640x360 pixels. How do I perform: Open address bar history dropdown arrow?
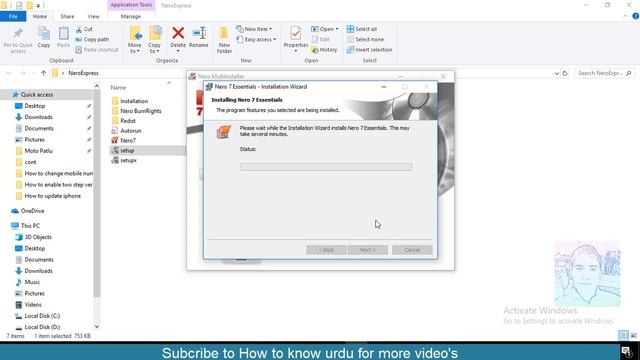pyautogui.click(x=556, y=73)
